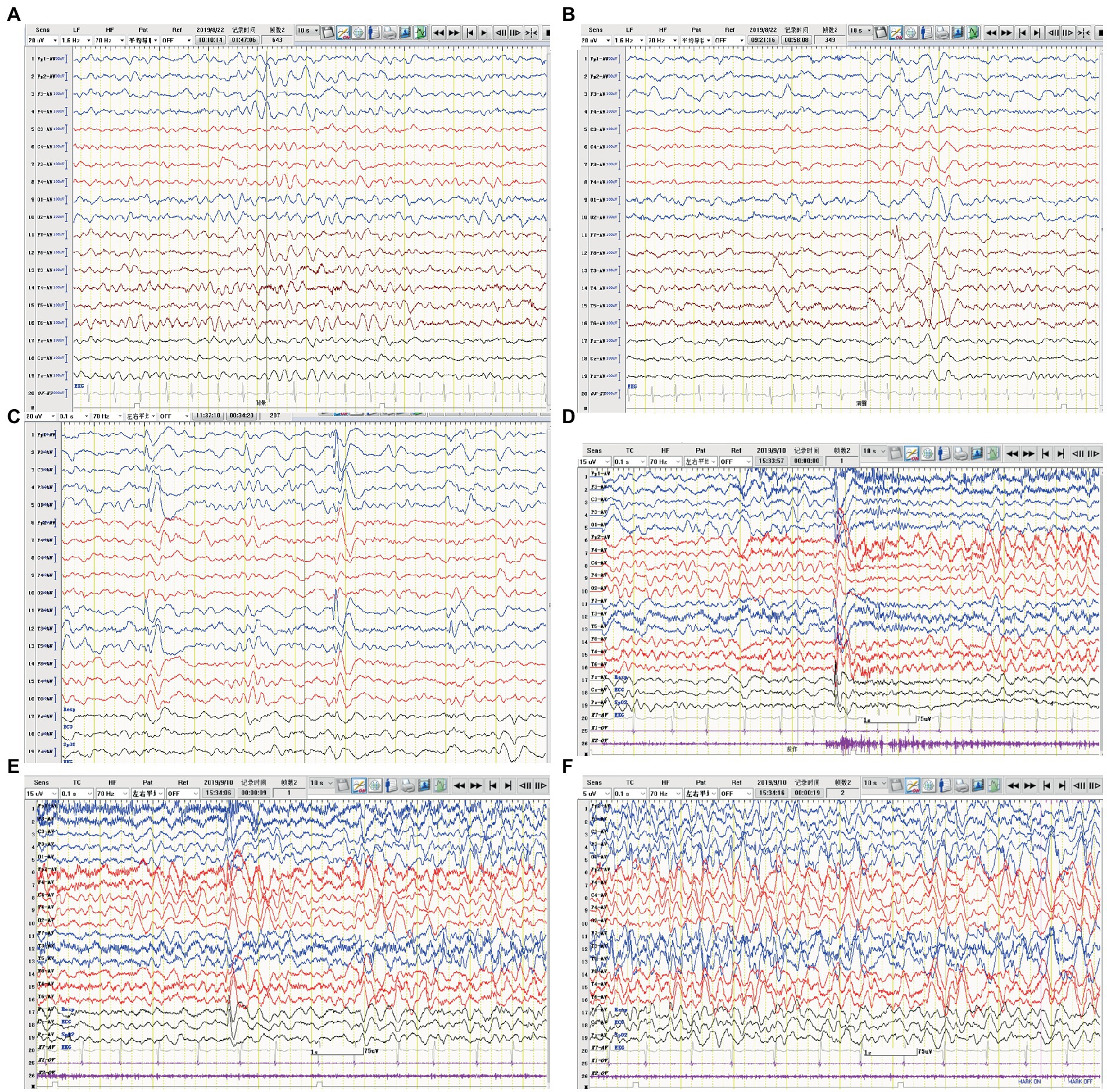Open the Sens 15 uV dropdown in panel E
The image size is (1107, 1092).
[x=41, y=793]
